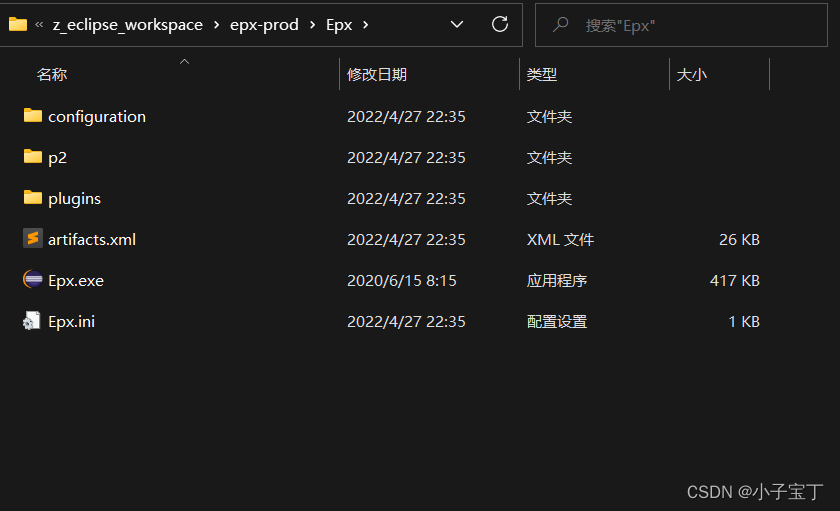This screenshot has height=511, width=840.
Task: Click 文件夹 type of plugins row
Action: 549,199
